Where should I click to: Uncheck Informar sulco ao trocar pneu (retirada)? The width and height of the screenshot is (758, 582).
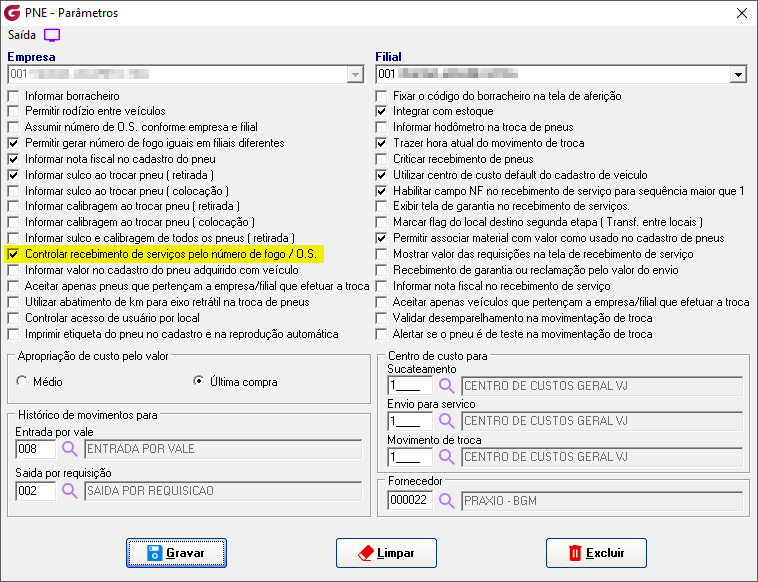coord(14,175)
